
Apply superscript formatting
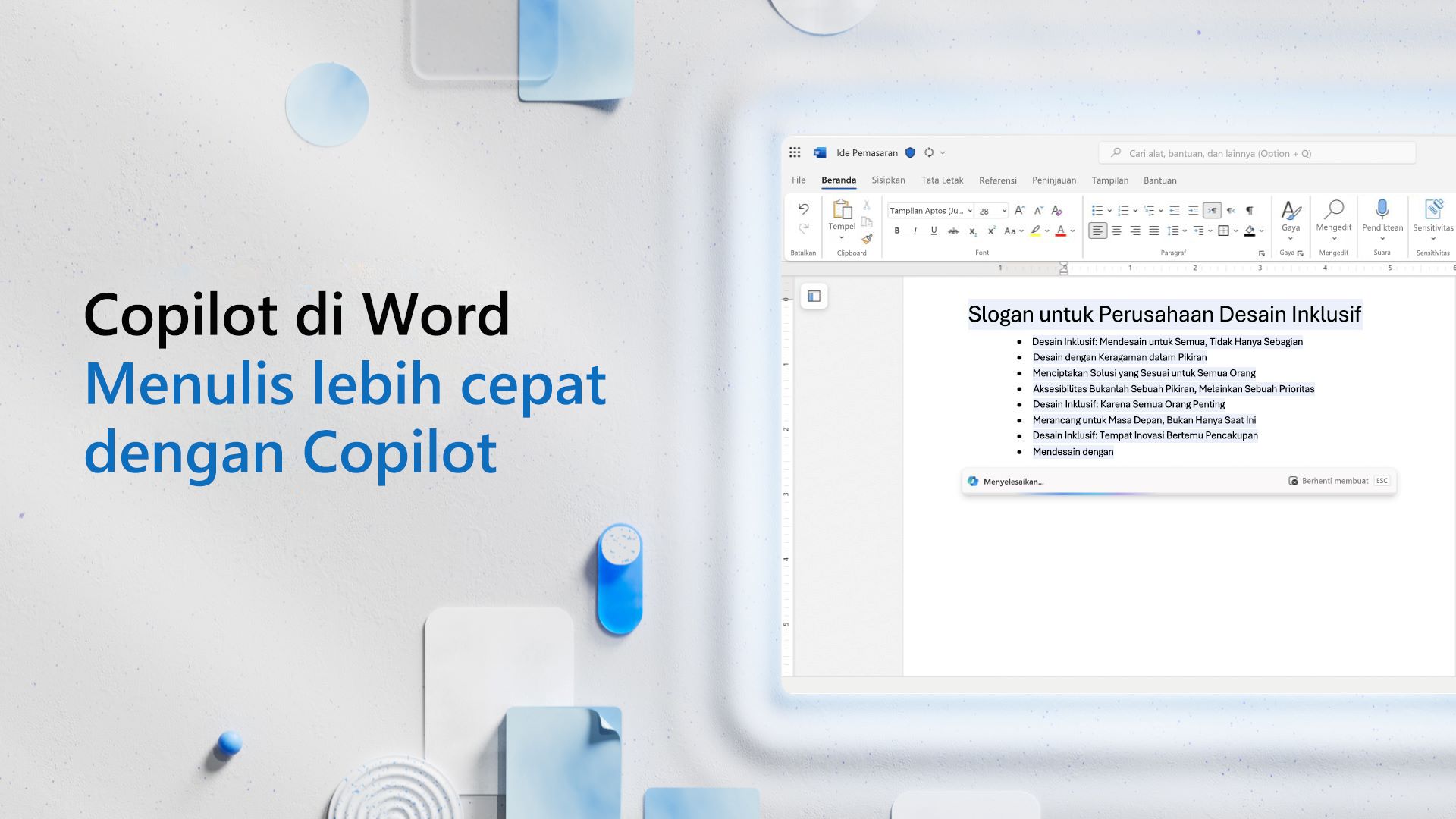tap(991, 231)
